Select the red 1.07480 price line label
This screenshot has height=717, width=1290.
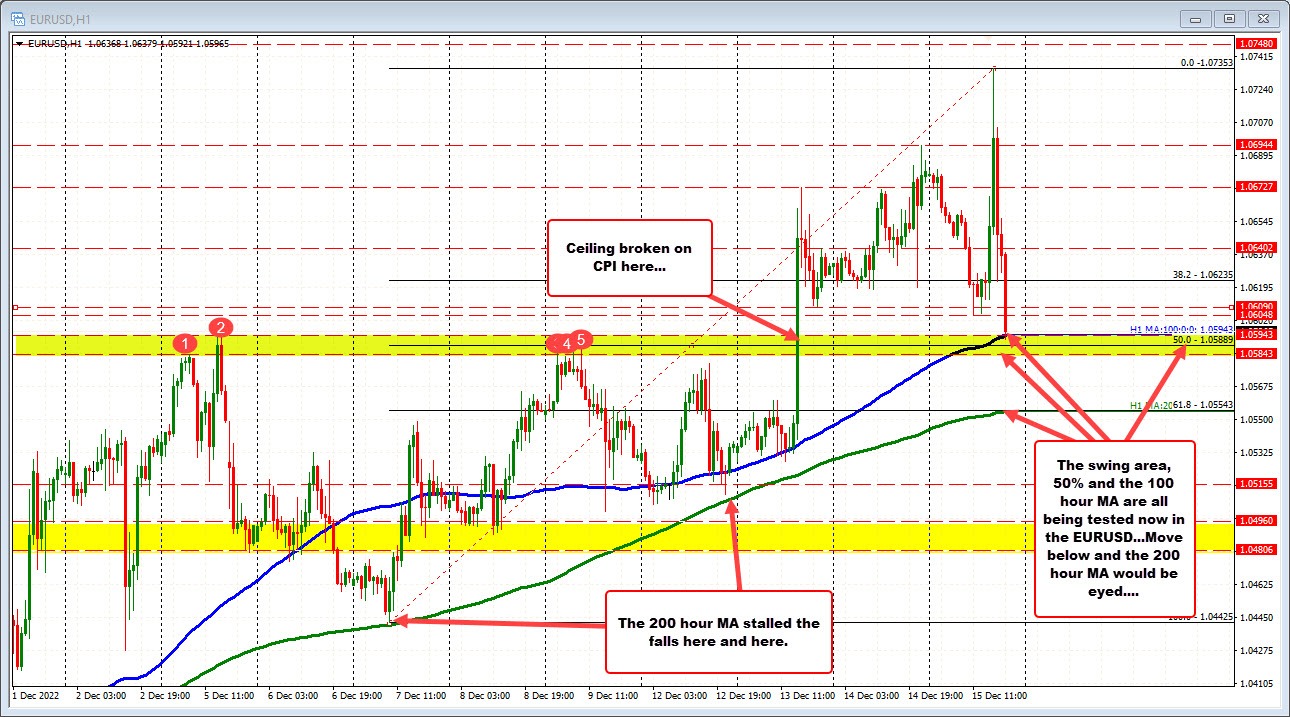point(1255,44)
